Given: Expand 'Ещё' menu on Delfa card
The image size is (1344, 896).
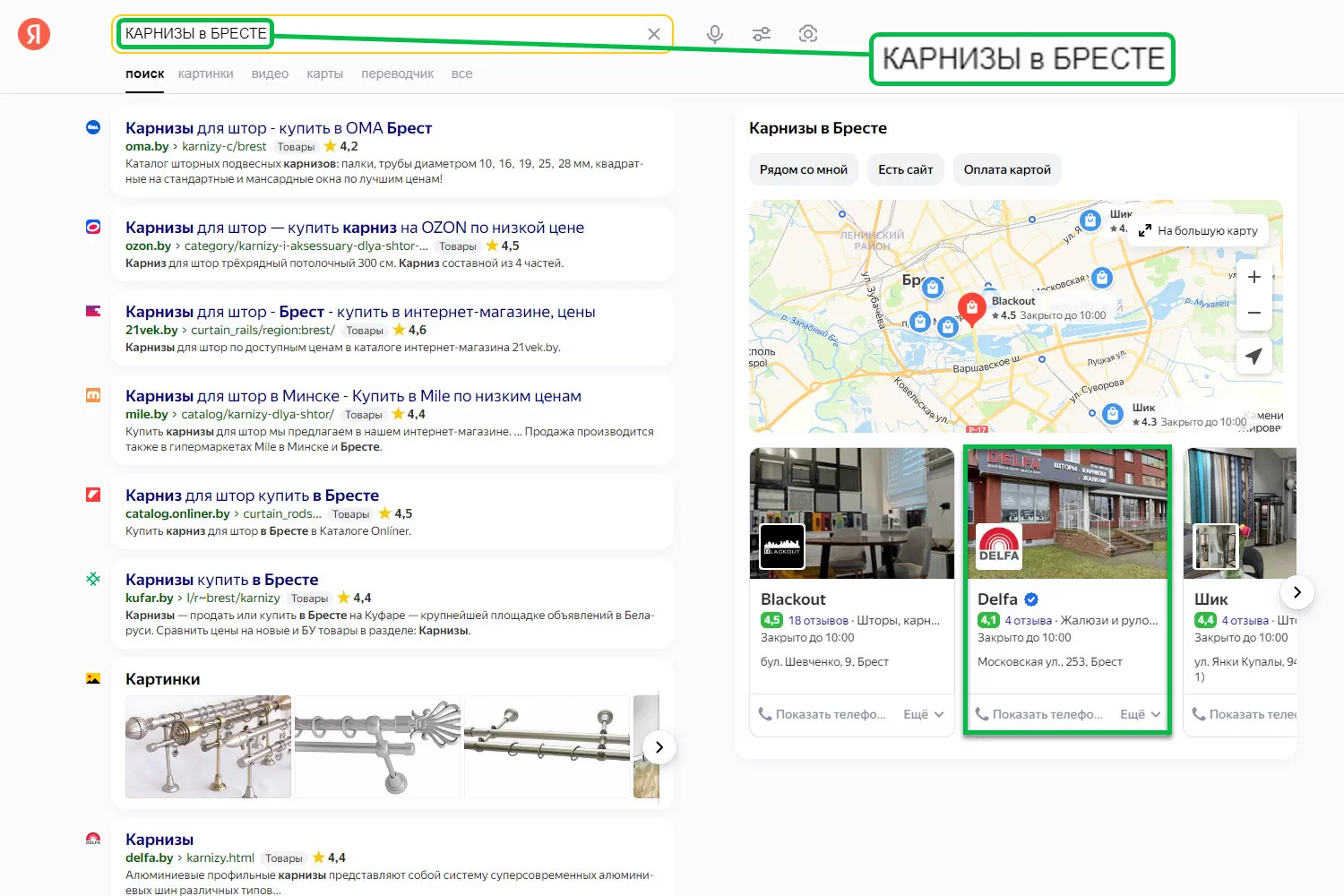Looking at the screenshot, I should (1141, 714).
